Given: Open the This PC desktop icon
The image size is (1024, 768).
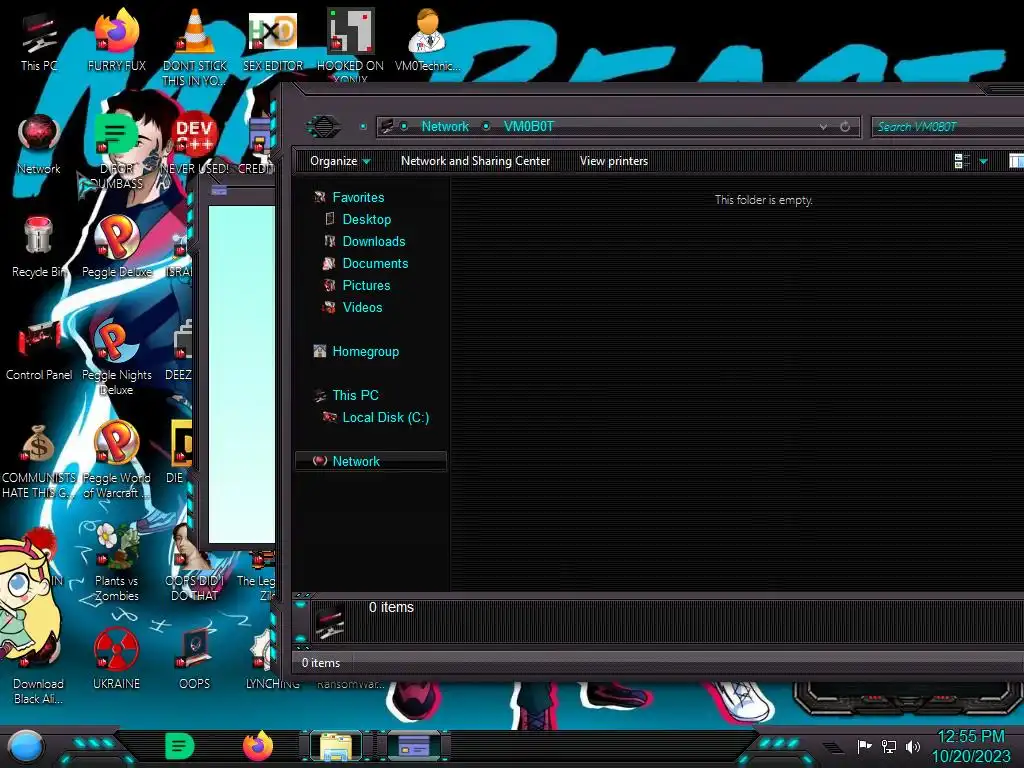Looking at the screenshot, I should (x=39, y=40).
